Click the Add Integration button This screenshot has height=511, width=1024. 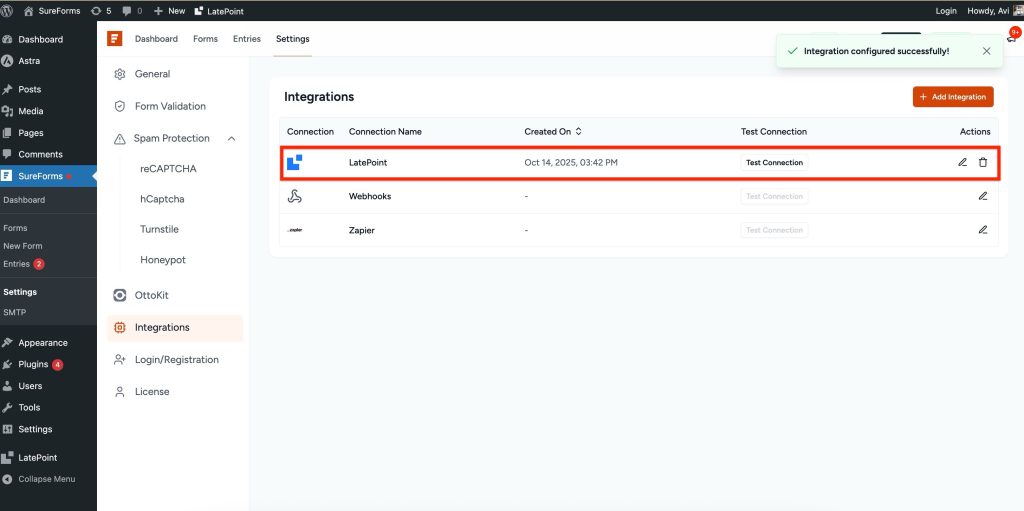coord(953,97)
